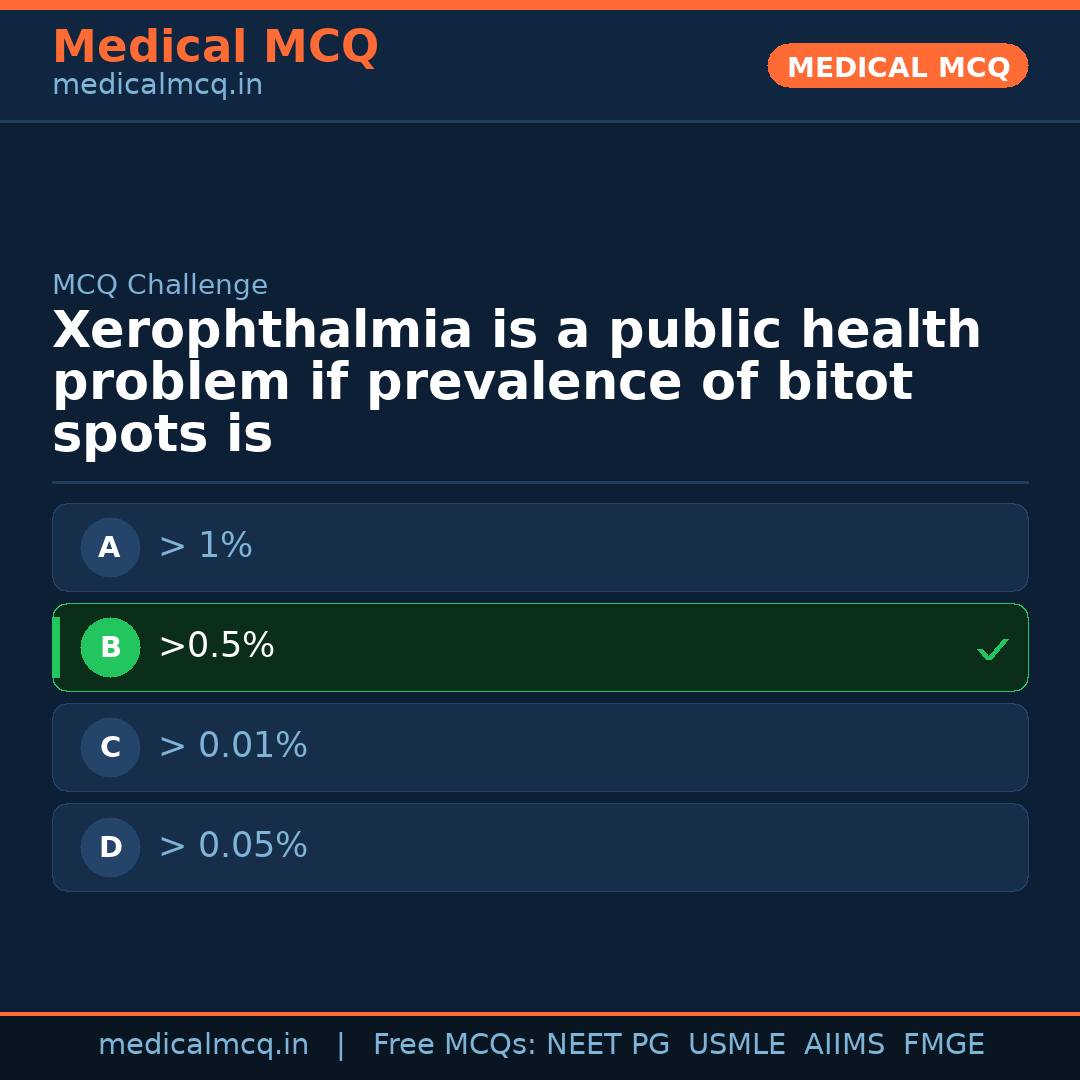Click the orange MEDICAL MCQ badge
Image resolution: width=1080 pixels, height=1080 pixels.
(x=897, y=66)
